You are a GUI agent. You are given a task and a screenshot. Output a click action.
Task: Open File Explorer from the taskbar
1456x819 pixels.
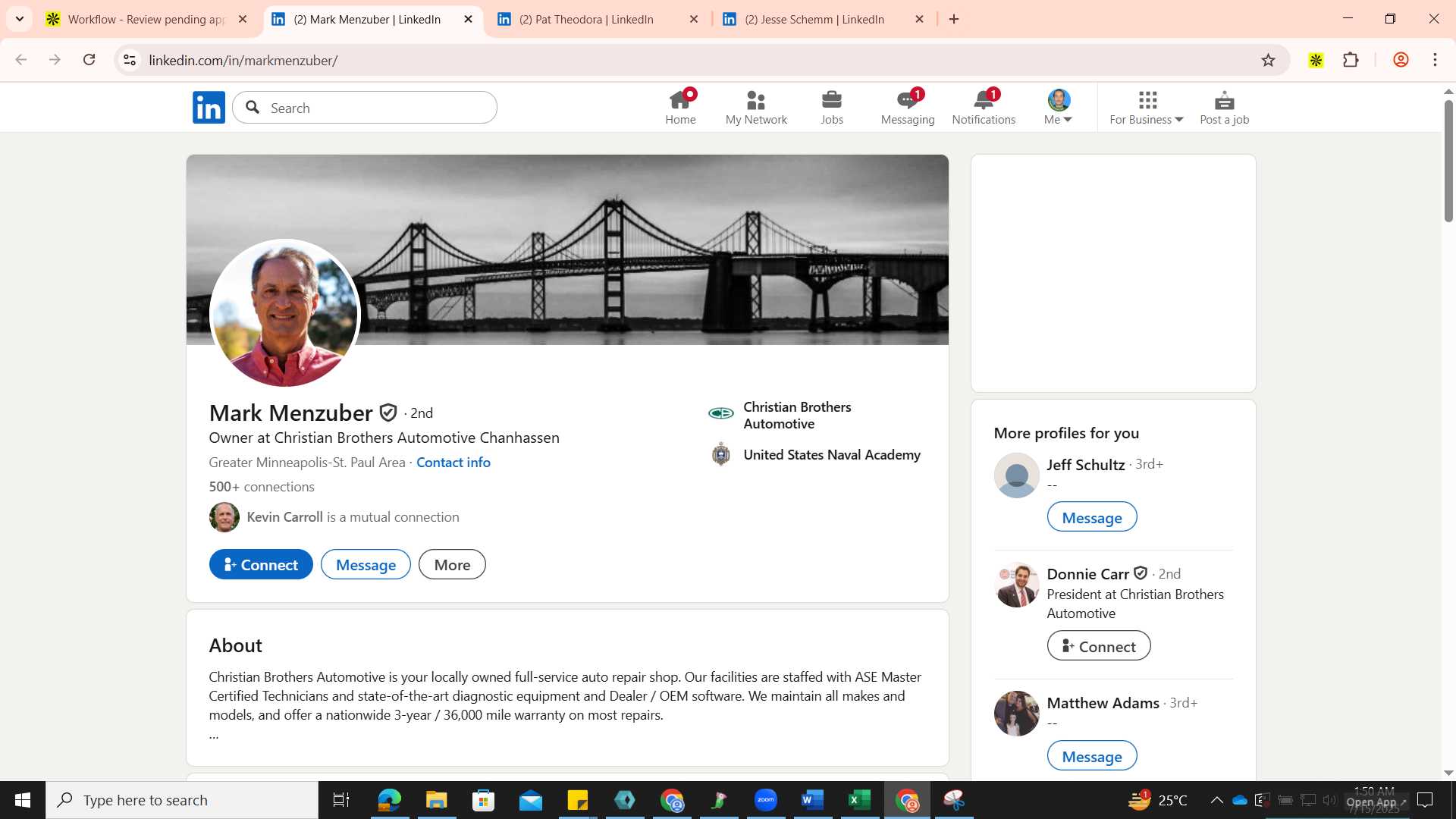pos(436,800)
